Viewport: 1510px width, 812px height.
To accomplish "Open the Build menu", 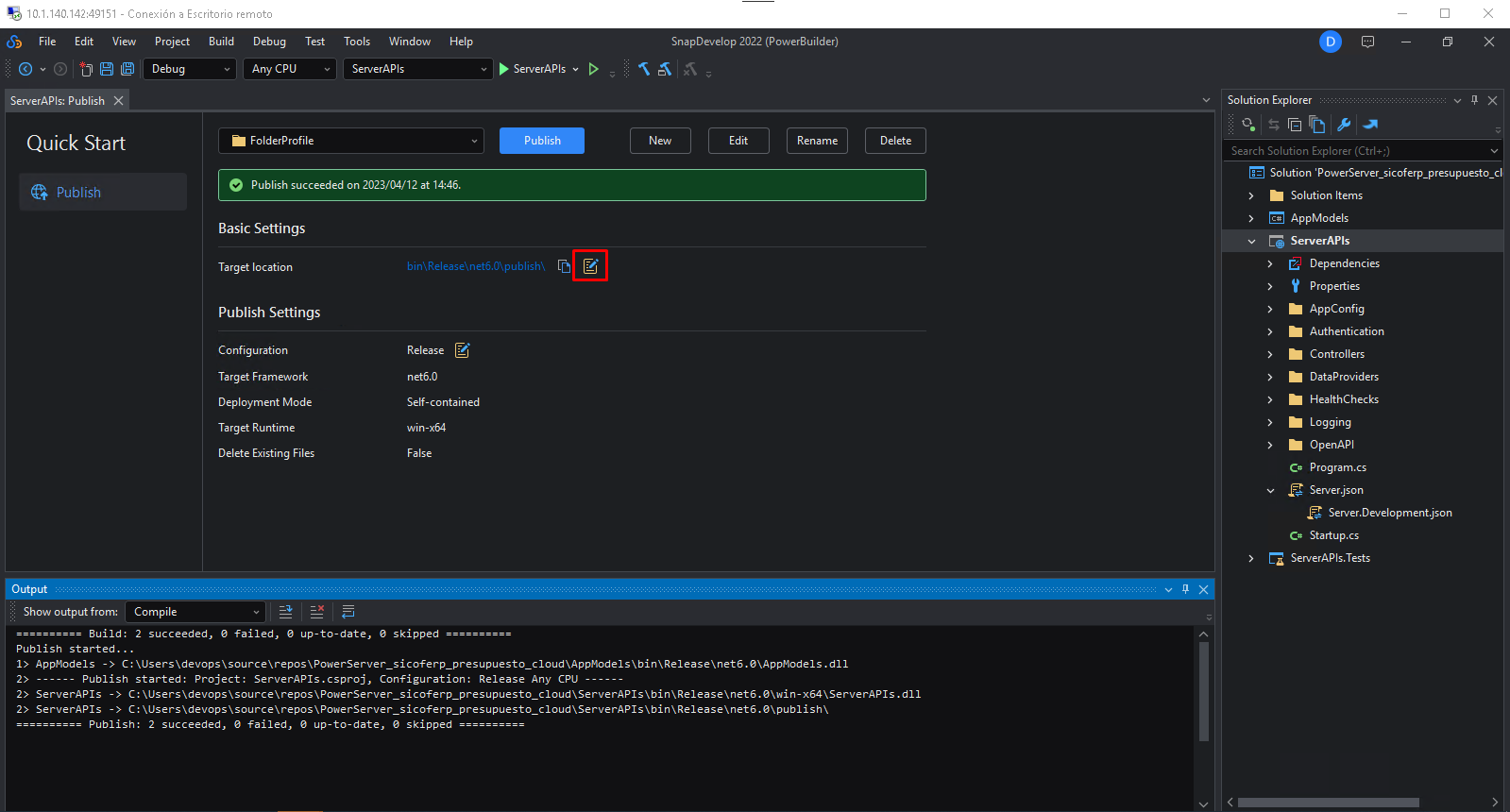I will point(221,42).
